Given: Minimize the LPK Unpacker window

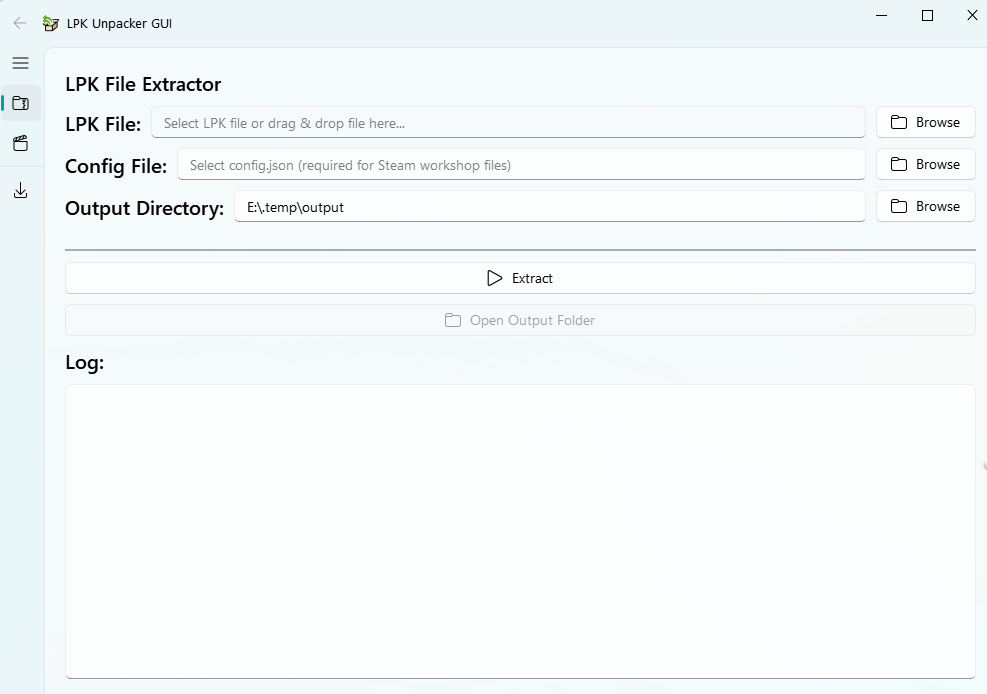Looking at the screenshot, I should coord(882,16).
